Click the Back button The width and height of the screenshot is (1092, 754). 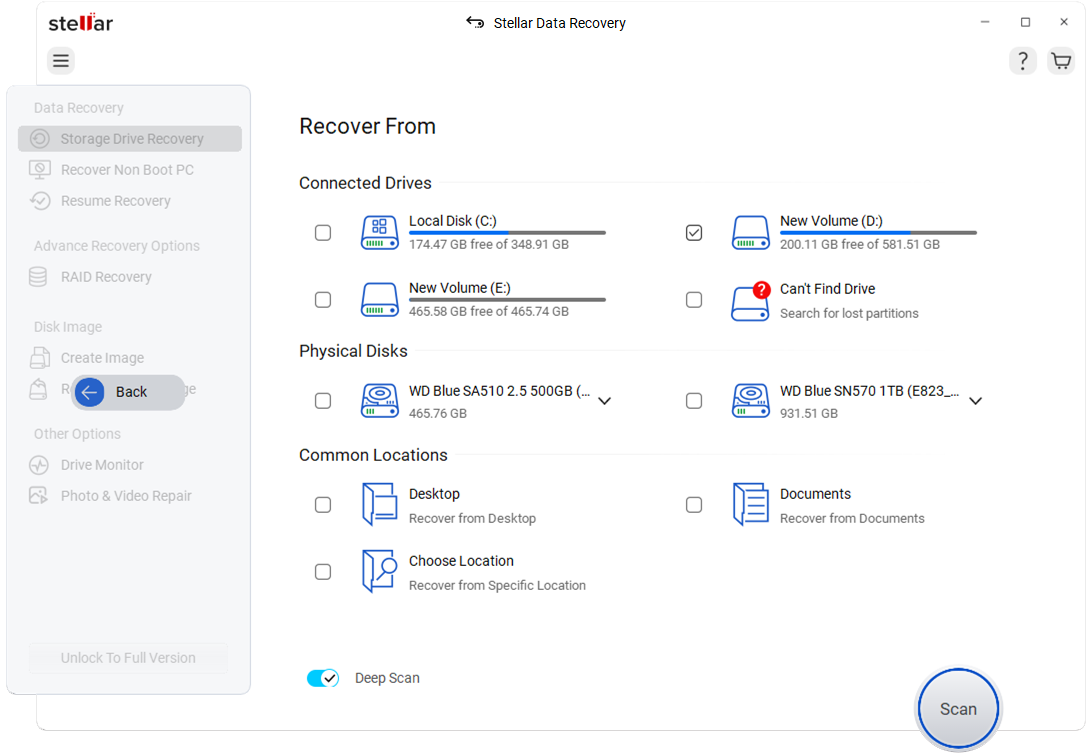pyautogui.click(x=128, y=392)
